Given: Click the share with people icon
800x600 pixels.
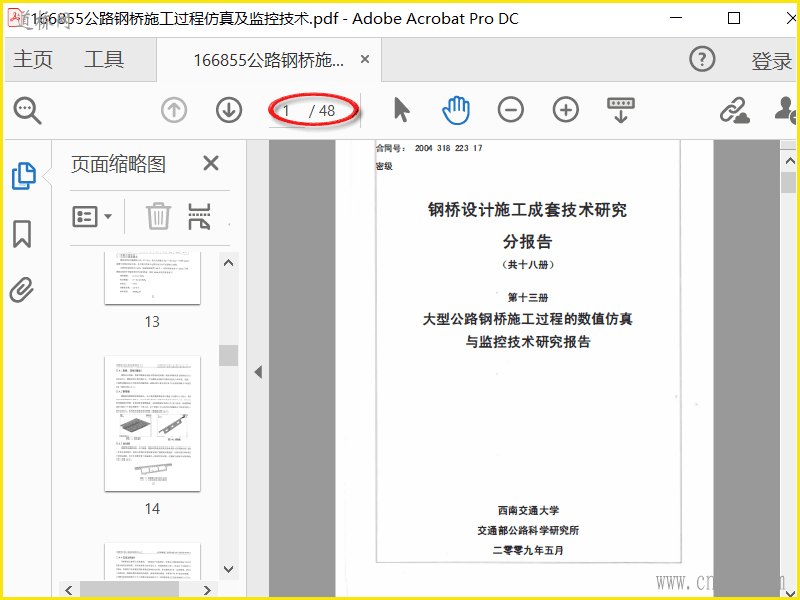Looking at the screenshot, I should tap(786, 110).
